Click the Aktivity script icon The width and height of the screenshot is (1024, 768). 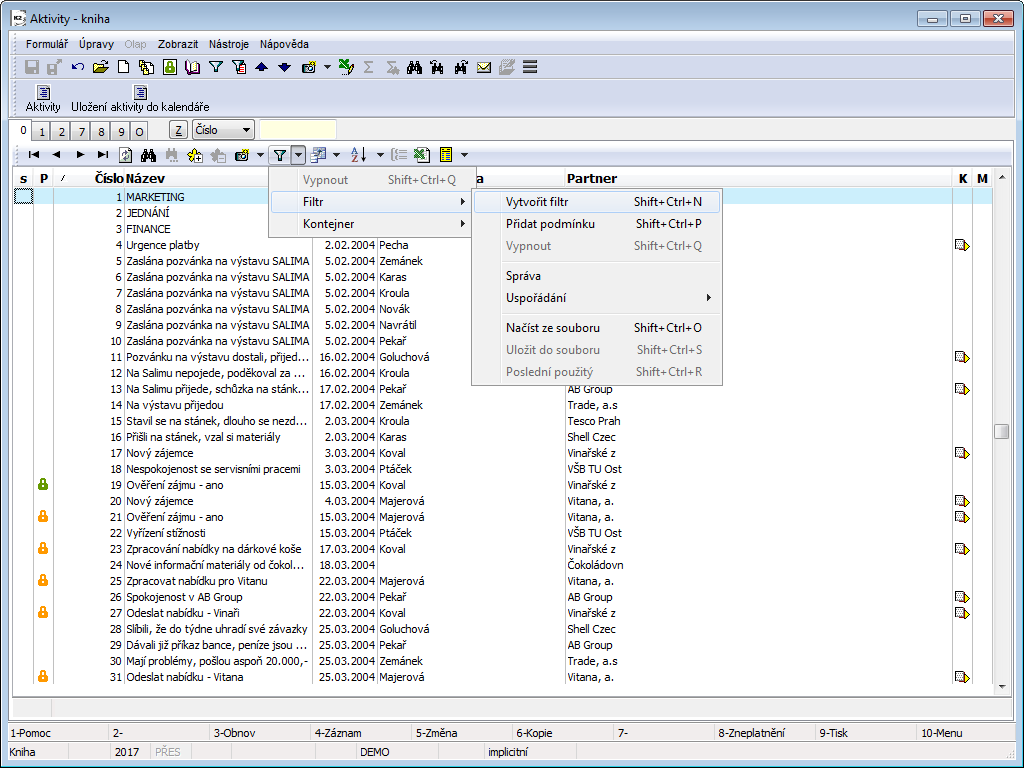pyautogui.click(x=43, y=93)
